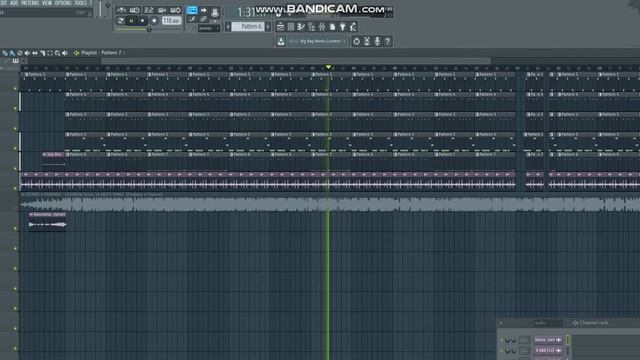This screenshot has height=360, width=640.
Task: Mute the third playlist track green switch
Action: [15, 128]
